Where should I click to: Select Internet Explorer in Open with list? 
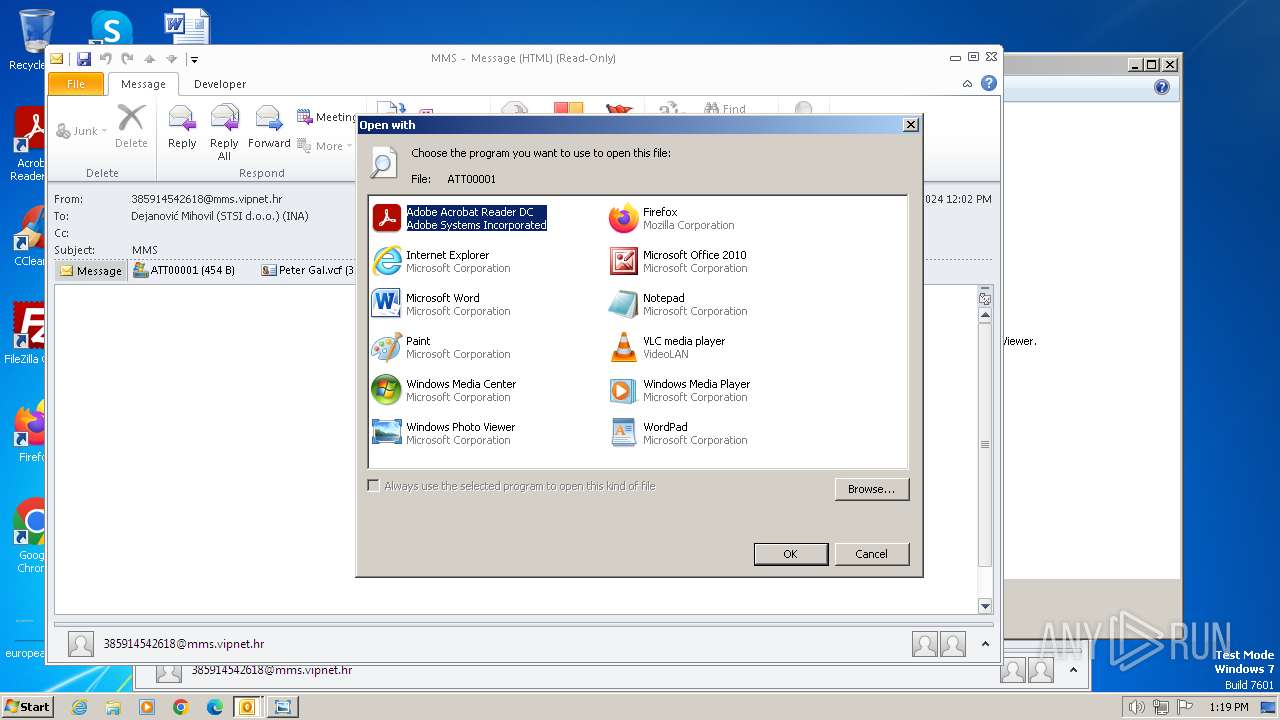(441, 261)
